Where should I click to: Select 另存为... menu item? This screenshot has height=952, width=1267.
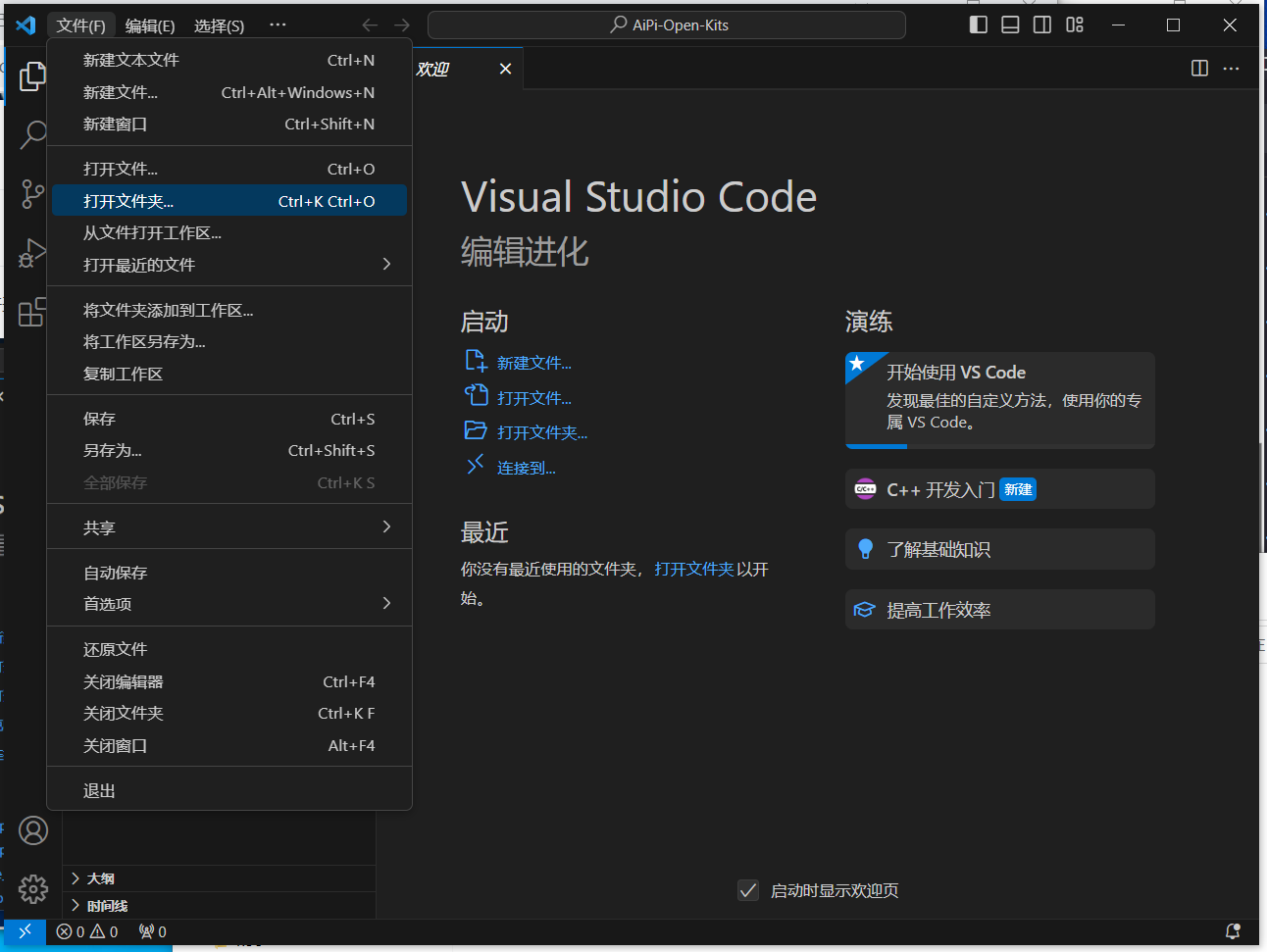[x=229, y=450]
